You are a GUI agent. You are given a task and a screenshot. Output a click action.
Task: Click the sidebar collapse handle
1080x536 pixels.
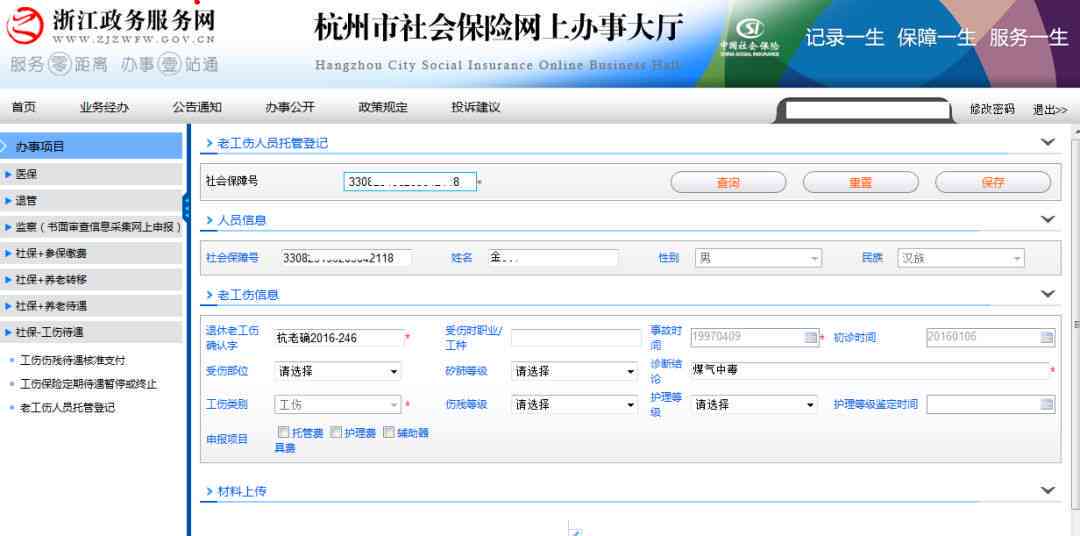point(186,207)
